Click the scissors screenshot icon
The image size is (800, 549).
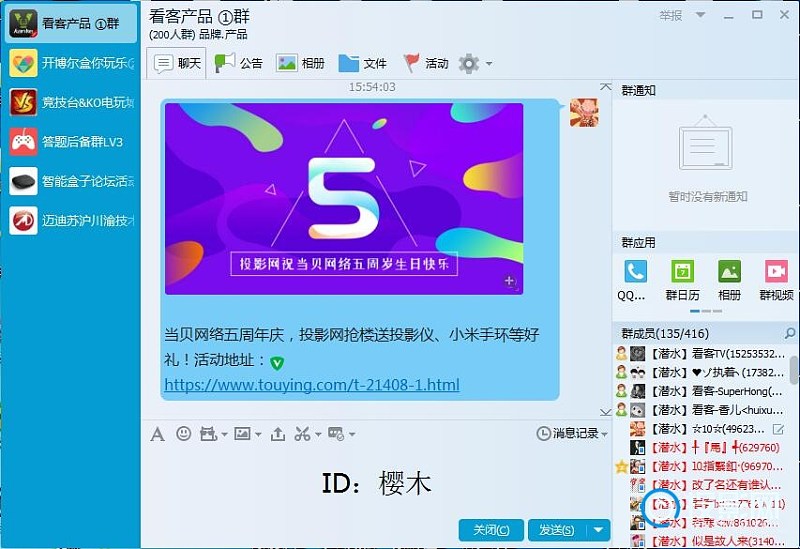(x=302, y=434)
